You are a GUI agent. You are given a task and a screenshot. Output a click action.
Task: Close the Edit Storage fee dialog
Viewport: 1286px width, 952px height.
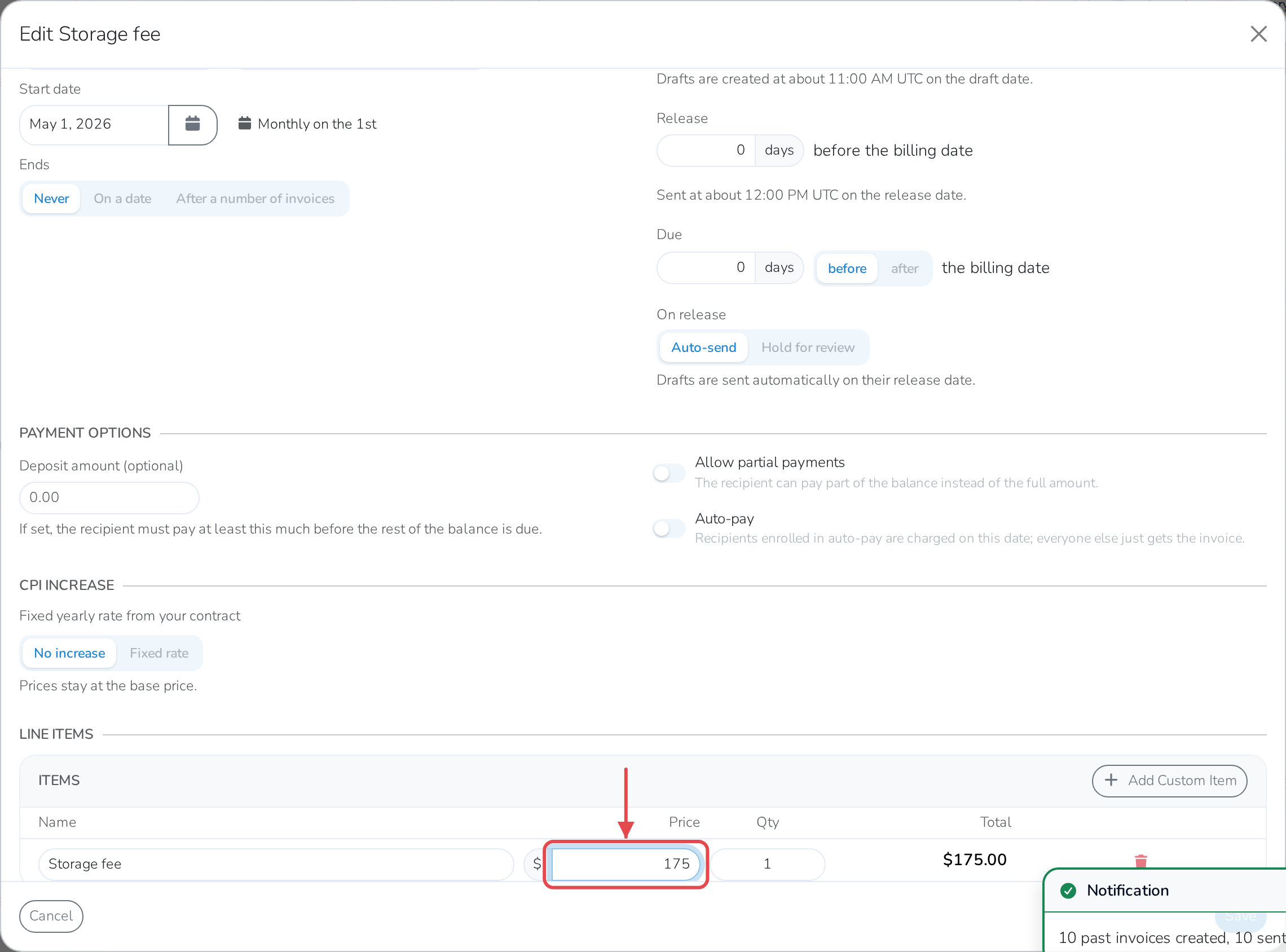(1258, 34)
